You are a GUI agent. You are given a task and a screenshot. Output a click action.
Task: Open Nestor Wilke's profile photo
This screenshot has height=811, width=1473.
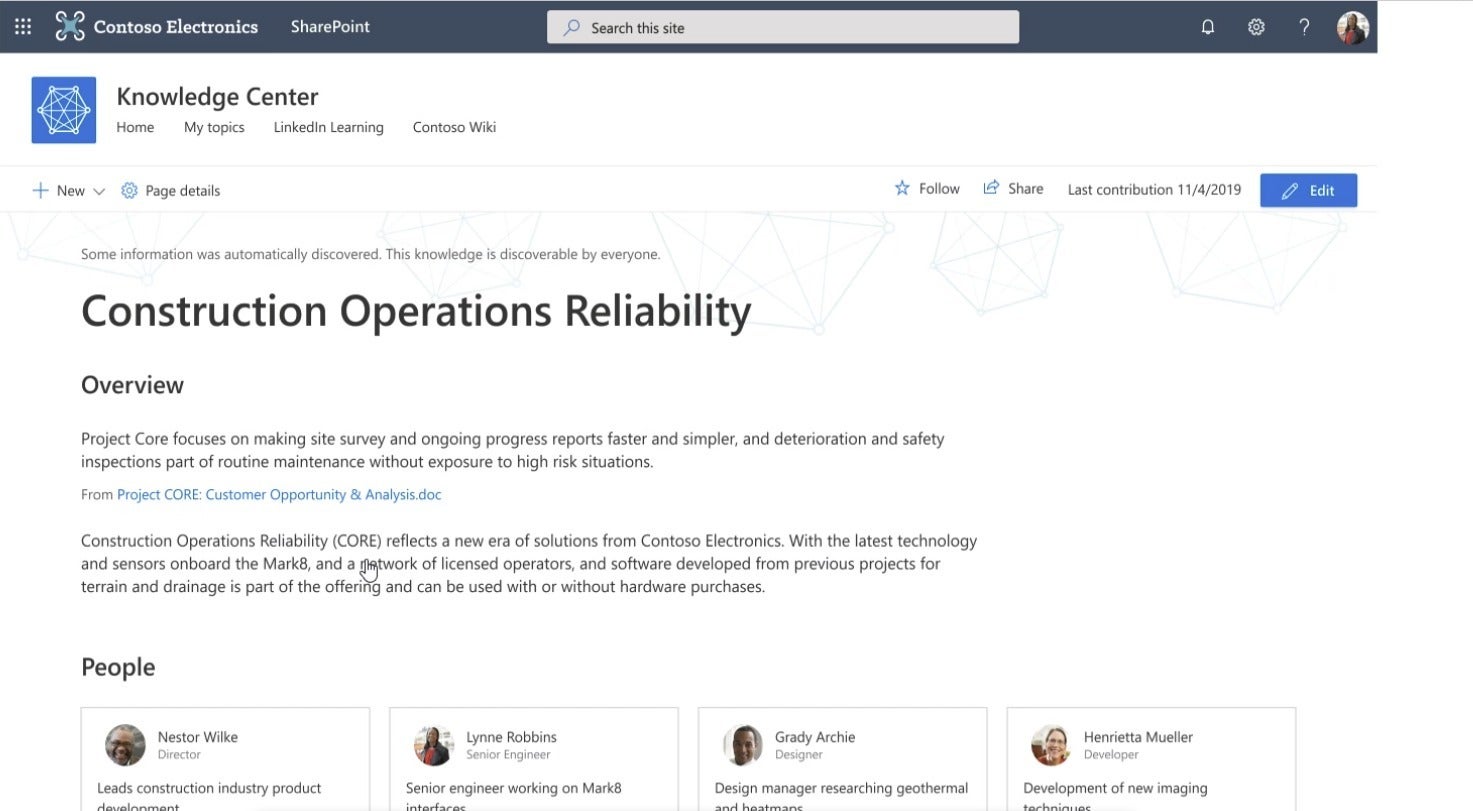coord(125,745)
